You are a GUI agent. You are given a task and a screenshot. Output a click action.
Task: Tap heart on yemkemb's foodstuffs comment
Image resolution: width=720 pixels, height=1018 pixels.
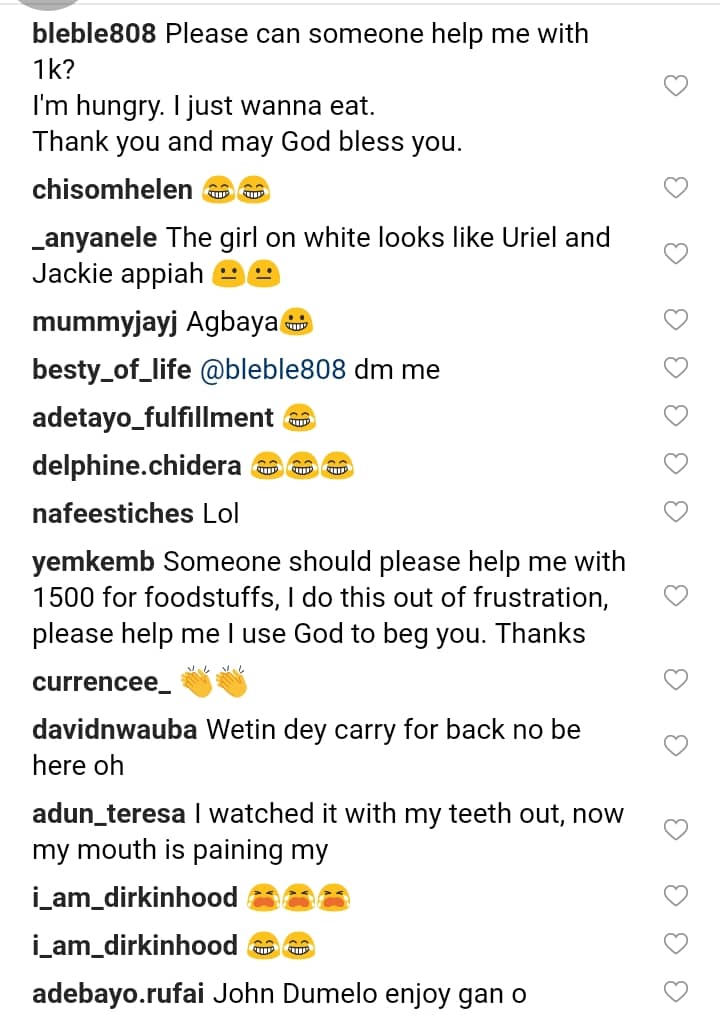pos(676,597)
